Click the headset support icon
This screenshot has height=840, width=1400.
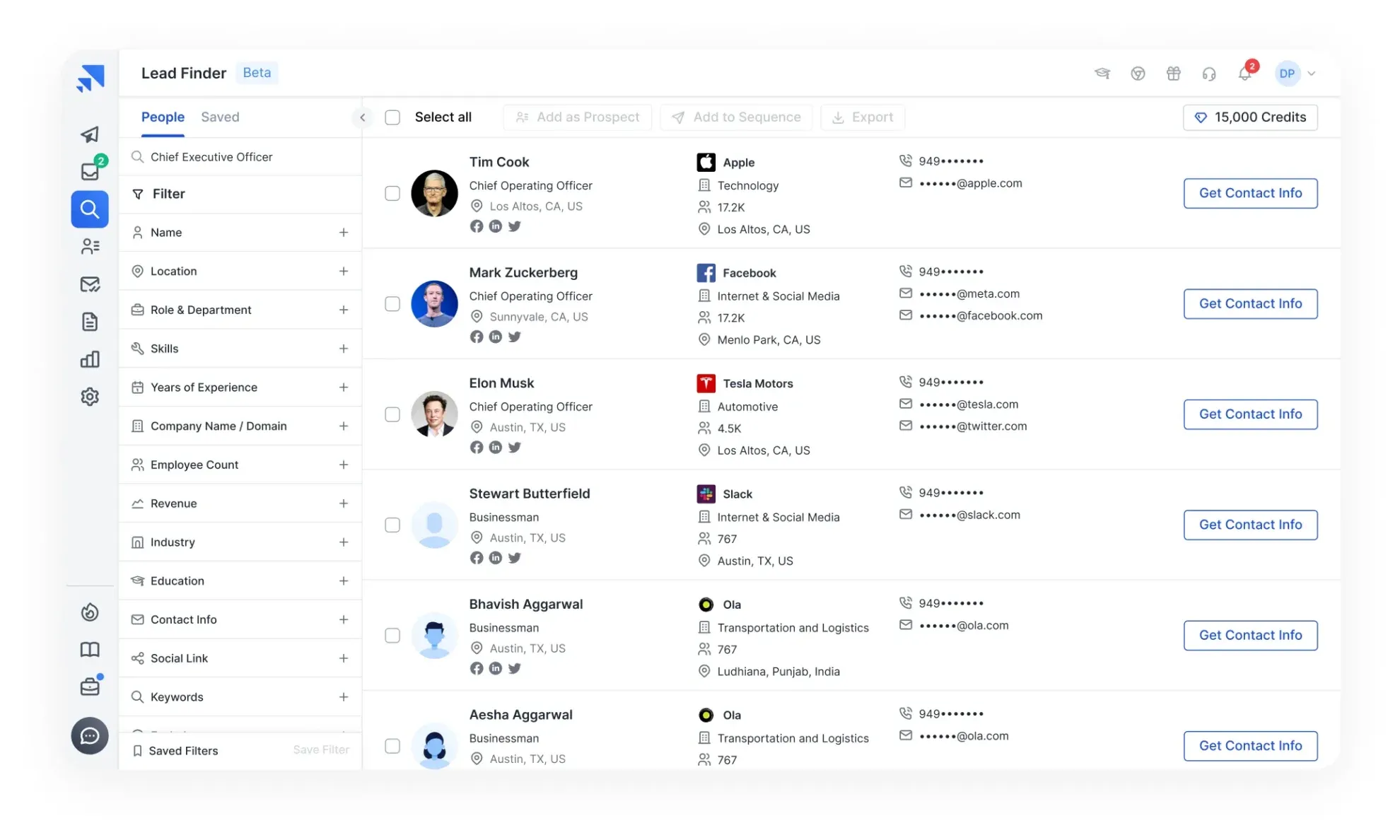[1209, 74]
